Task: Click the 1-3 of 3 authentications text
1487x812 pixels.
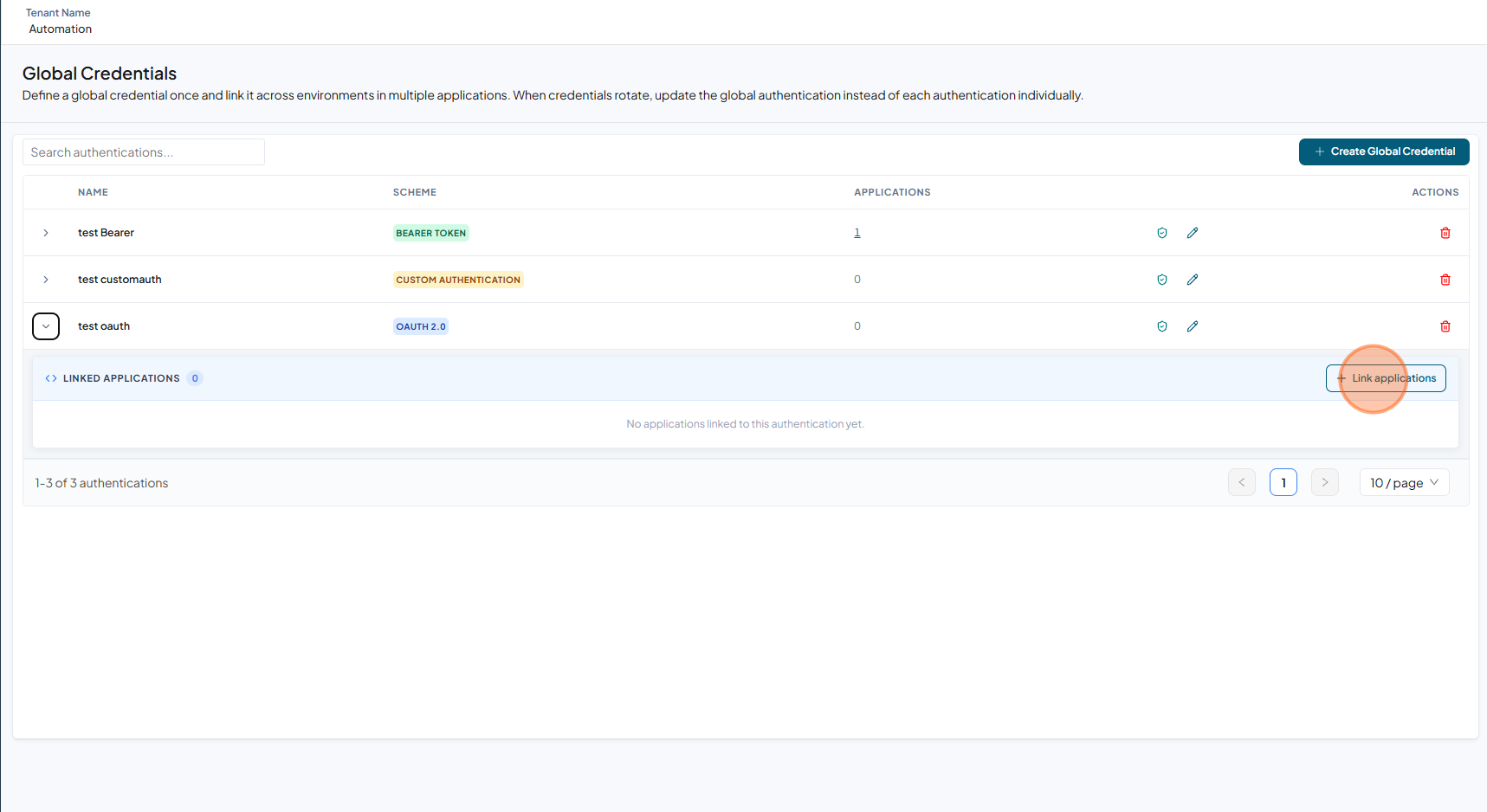Action: point(101,483)
